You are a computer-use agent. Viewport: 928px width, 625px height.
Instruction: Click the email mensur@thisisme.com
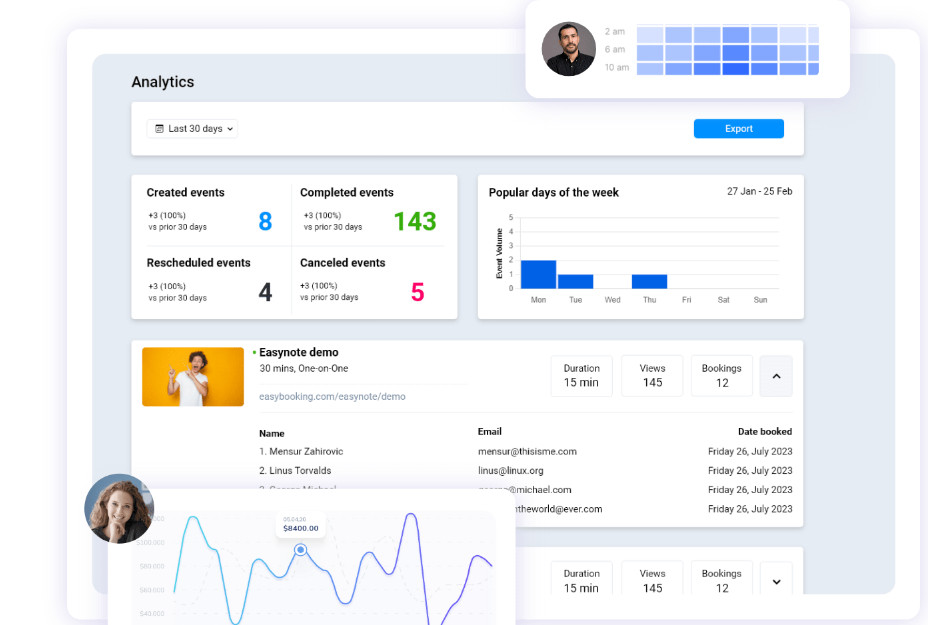point(527,452)
